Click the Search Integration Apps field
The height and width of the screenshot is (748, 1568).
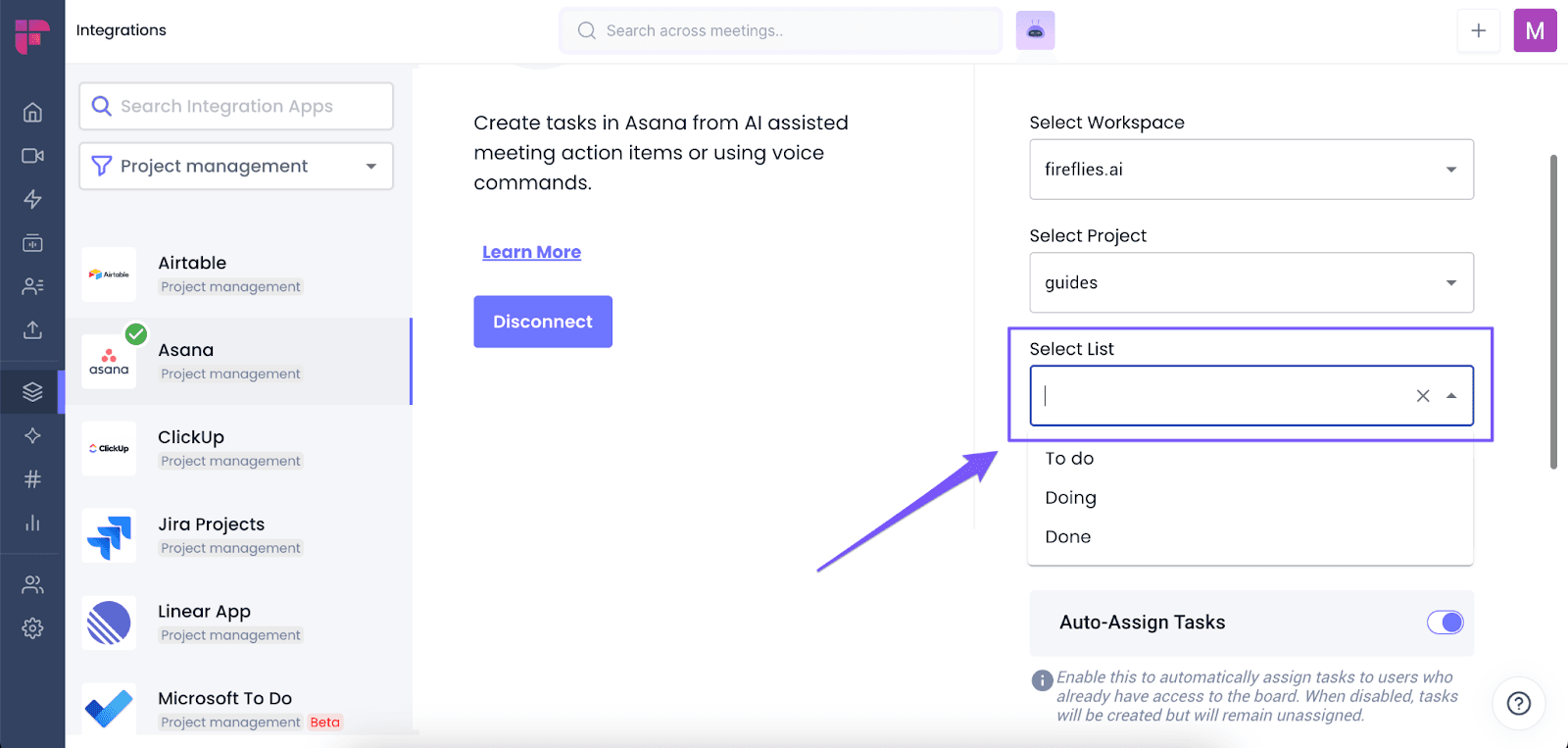point(236,106)
